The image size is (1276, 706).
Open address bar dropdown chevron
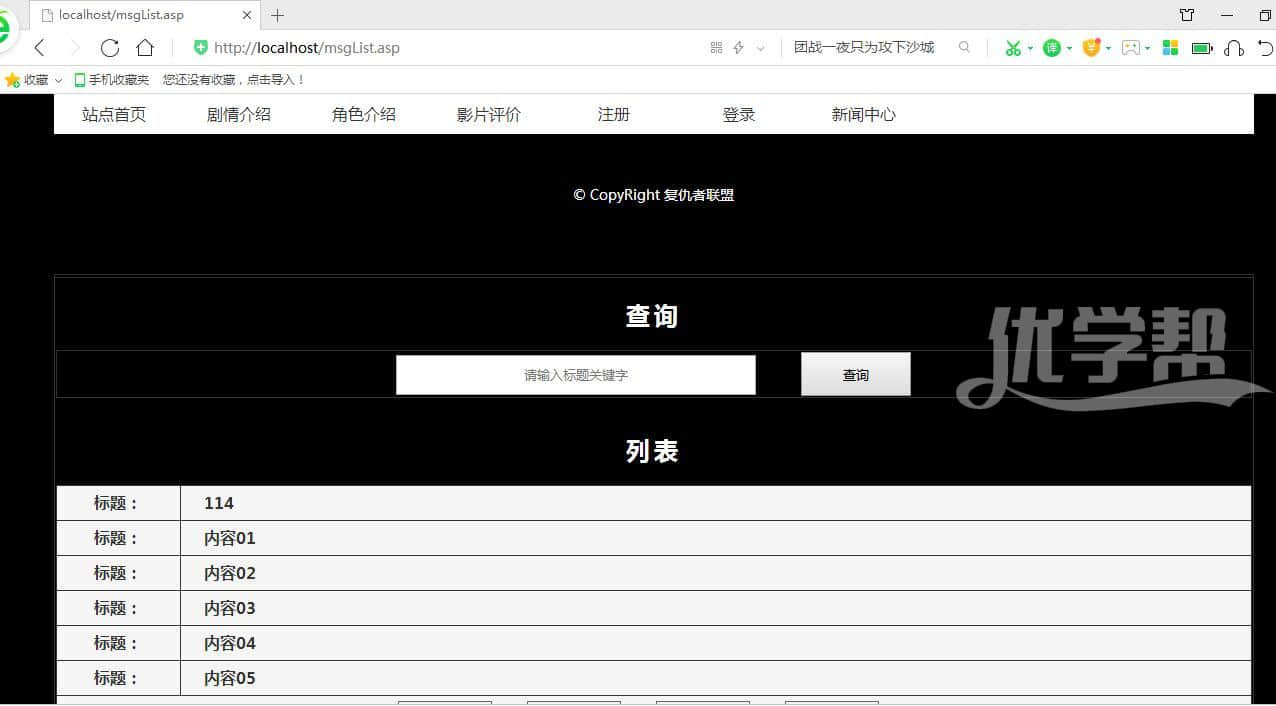coord(760,48)
